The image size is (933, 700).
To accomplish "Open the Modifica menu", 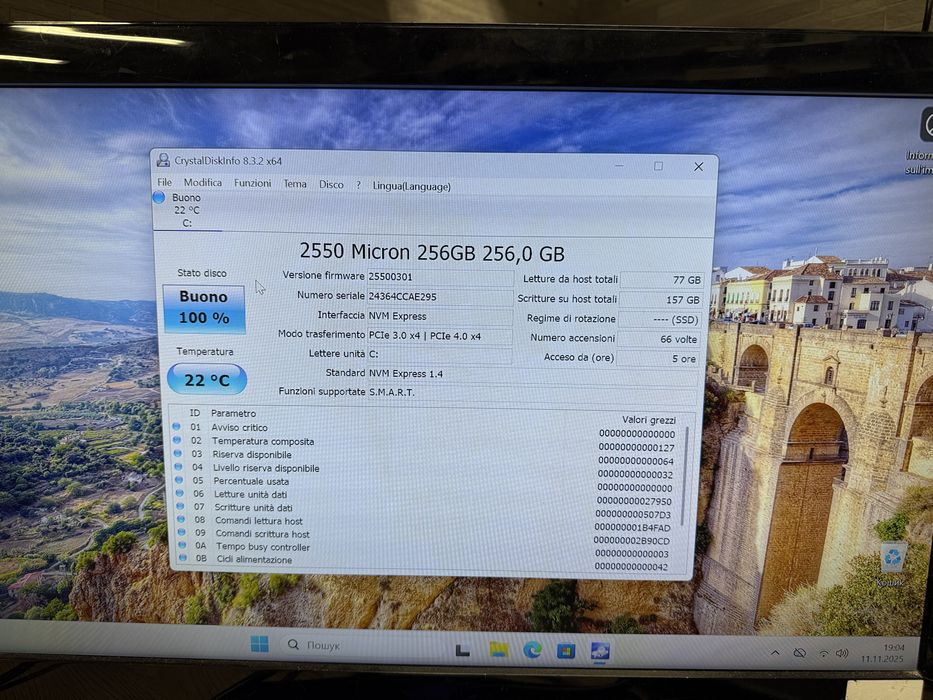I will point(202,183).
